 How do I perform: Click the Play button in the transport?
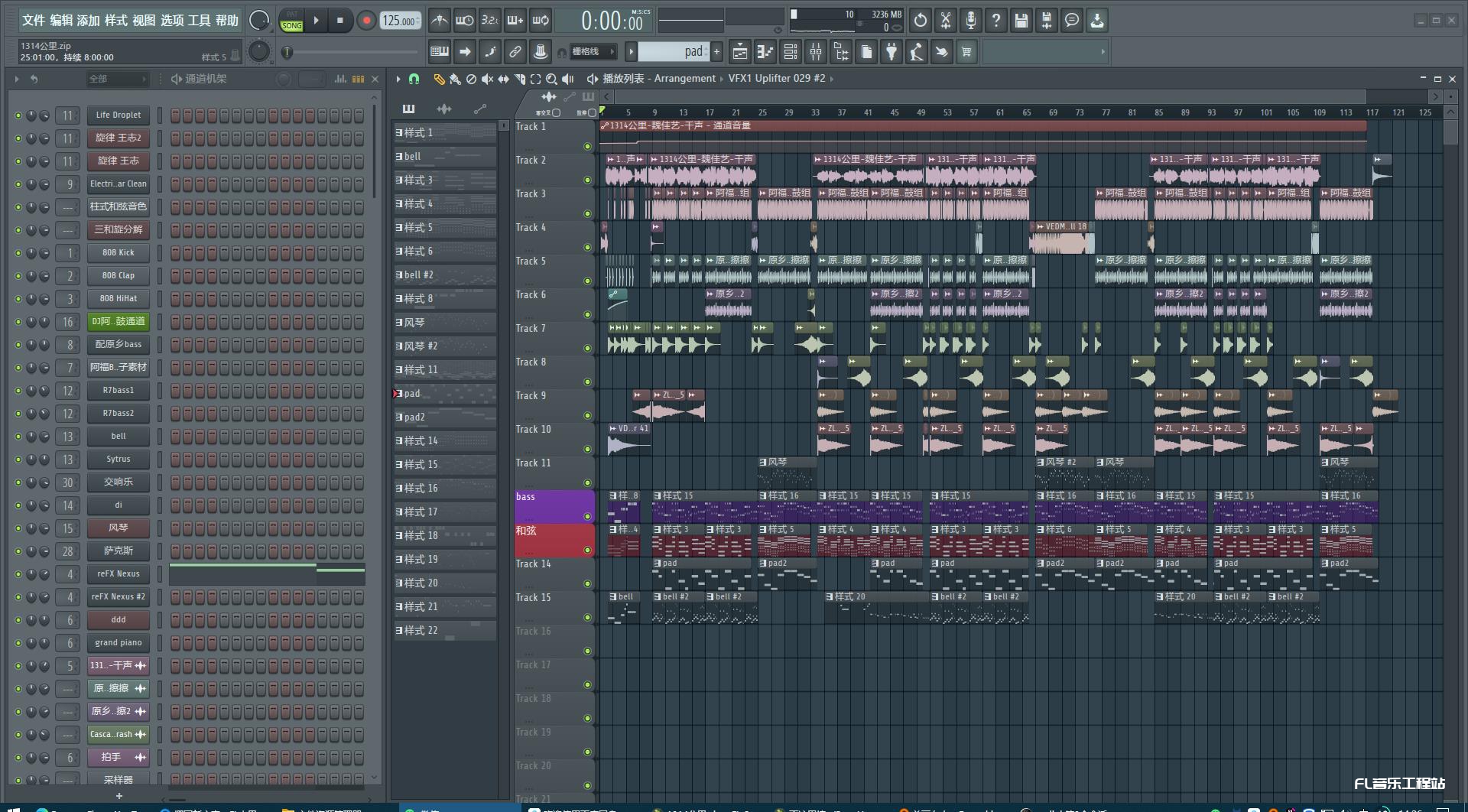point(316,21)
